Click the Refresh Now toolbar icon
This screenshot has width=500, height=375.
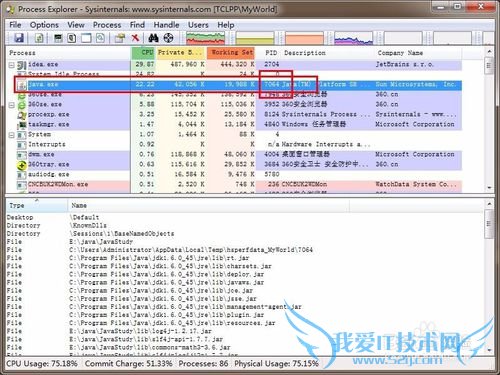(39, 38)
